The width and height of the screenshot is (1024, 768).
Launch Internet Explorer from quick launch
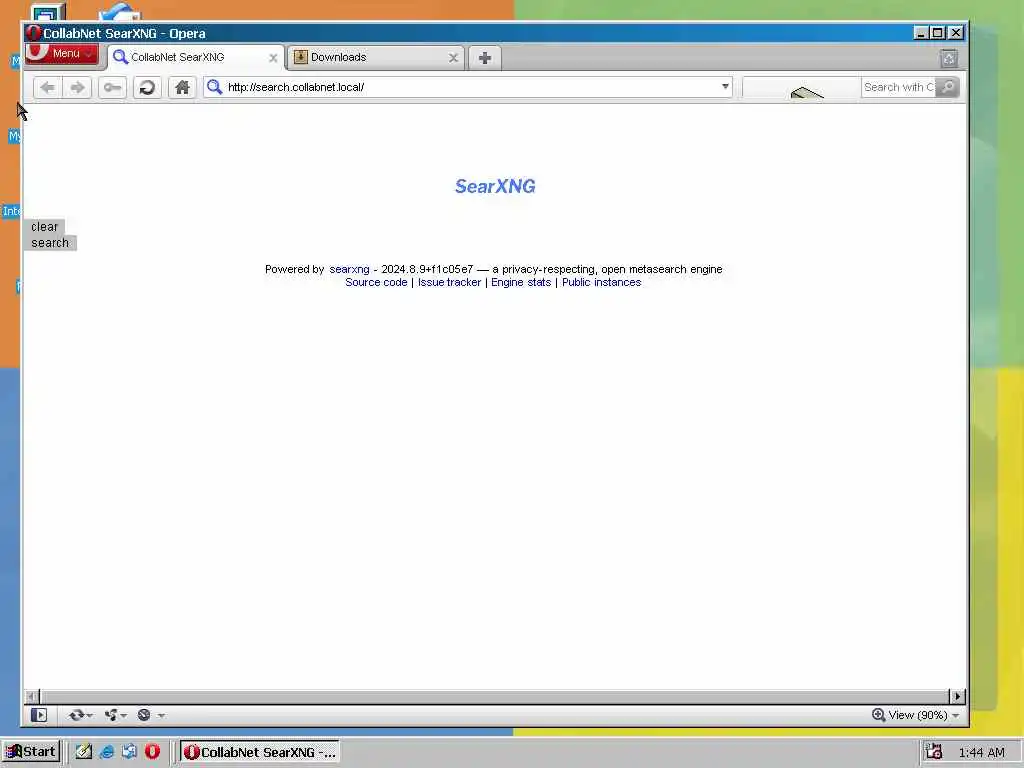click(106, 752)
